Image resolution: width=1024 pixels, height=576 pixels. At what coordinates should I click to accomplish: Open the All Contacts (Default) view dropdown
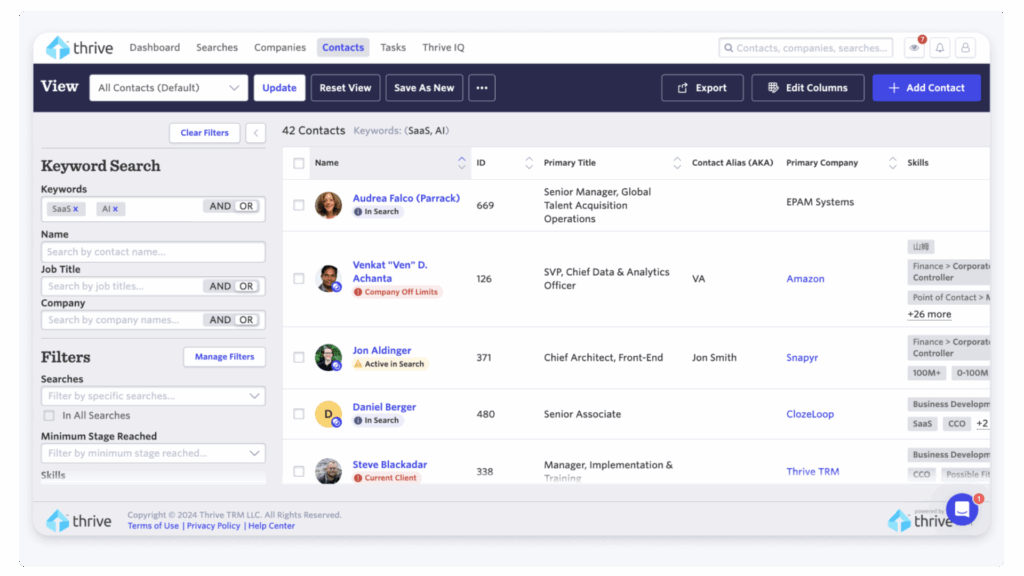[168, 88]
